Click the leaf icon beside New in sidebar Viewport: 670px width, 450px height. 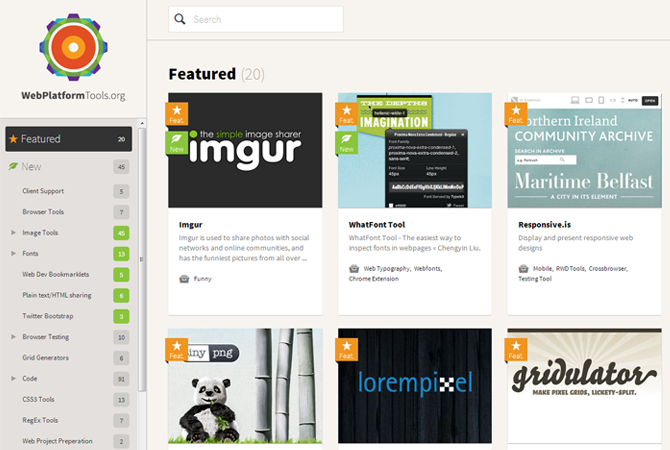13,166
